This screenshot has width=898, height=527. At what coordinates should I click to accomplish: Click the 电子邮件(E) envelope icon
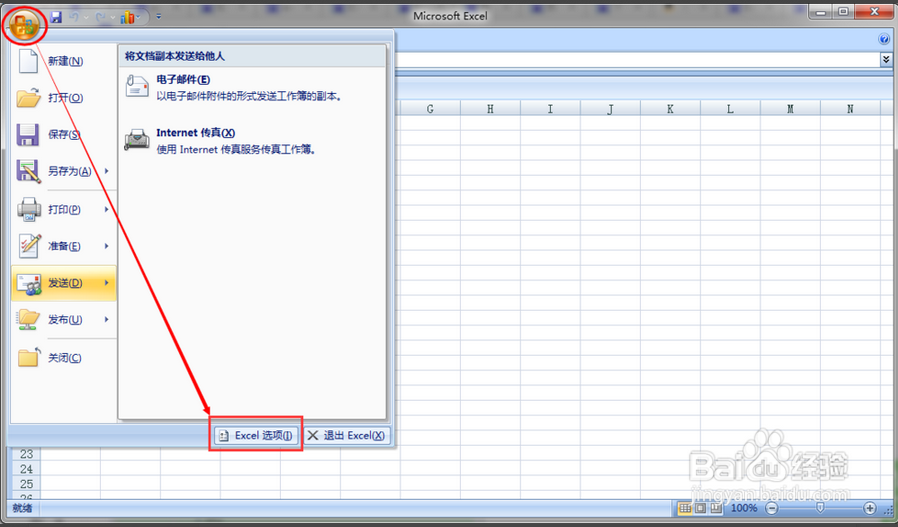(137, 86)
